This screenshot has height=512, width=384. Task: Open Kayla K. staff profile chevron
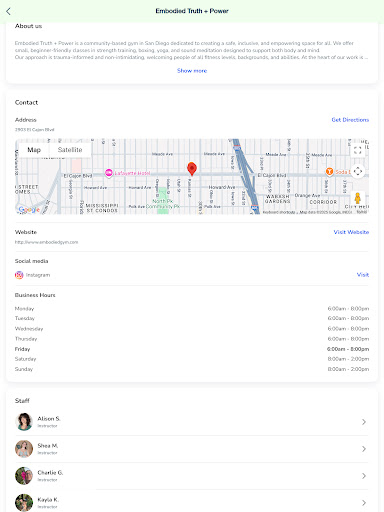tap(364, 503)
